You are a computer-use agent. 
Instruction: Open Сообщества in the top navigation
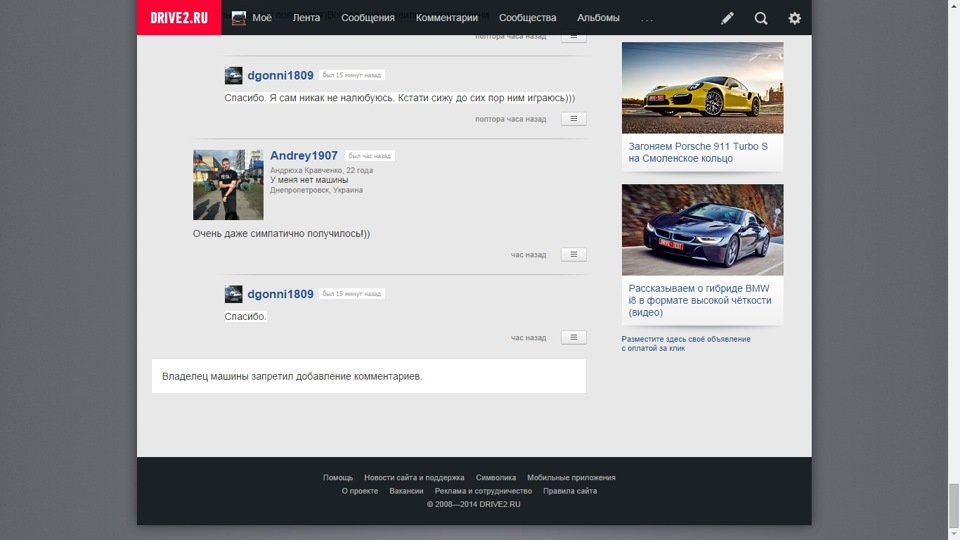[527, 18]
